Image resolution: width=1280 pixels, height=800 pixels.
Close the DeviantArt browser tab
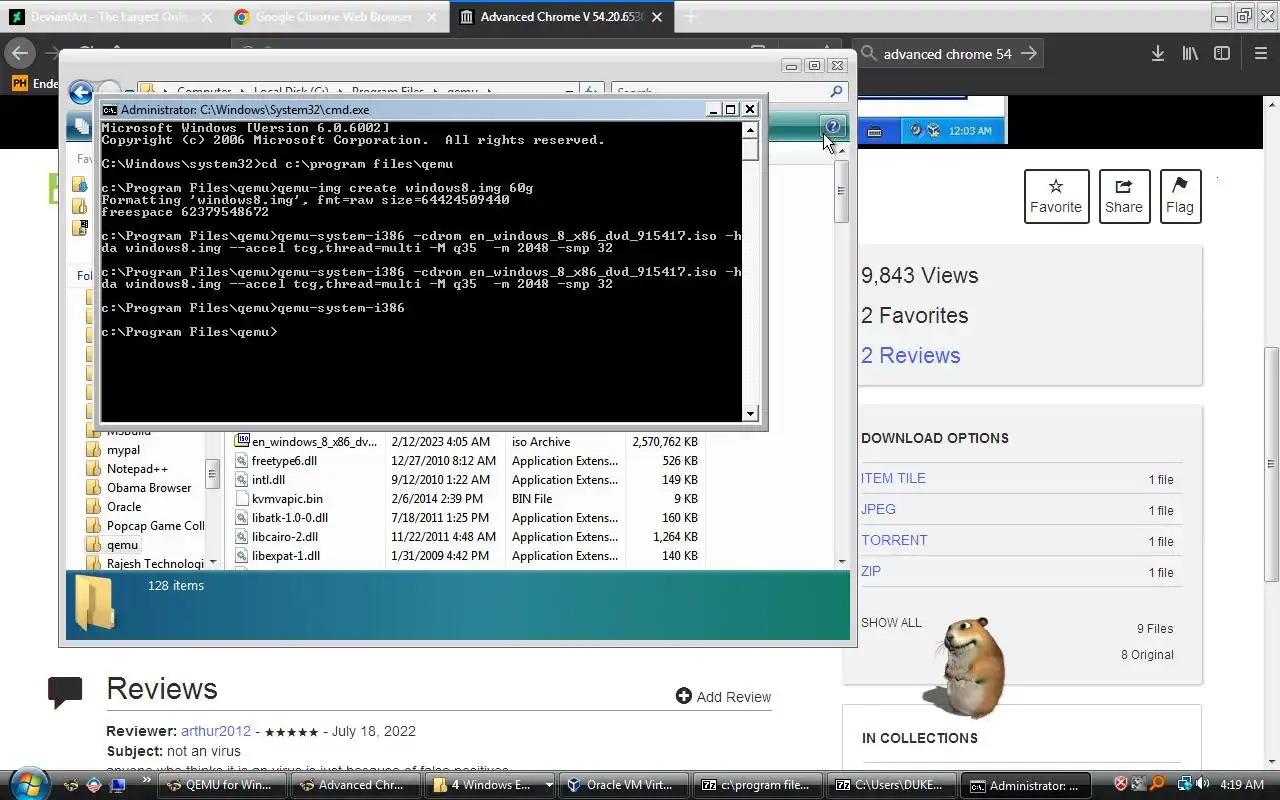point(206,17)
